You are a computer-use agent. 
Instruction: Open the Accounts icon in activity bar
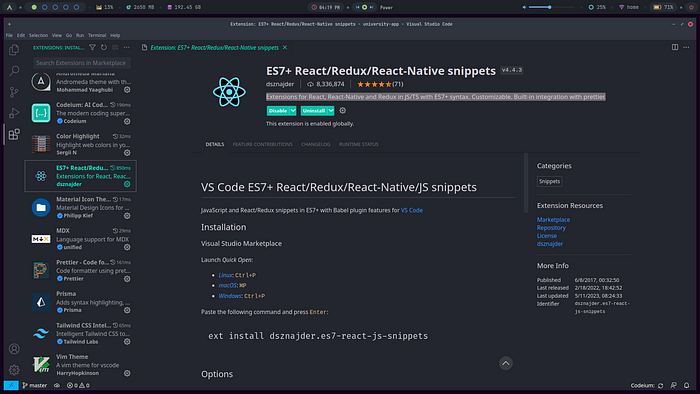pos(14,348)
